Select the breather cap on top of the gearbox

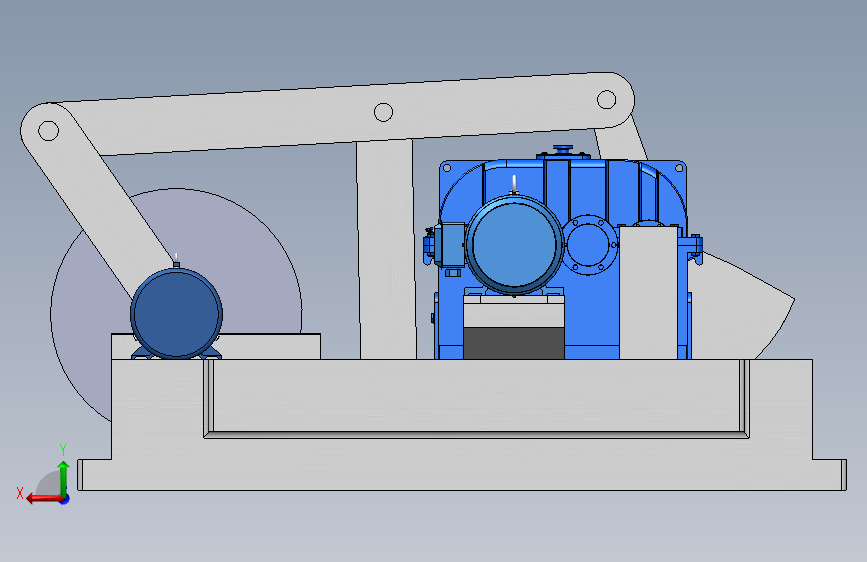(x=563, y=149)
